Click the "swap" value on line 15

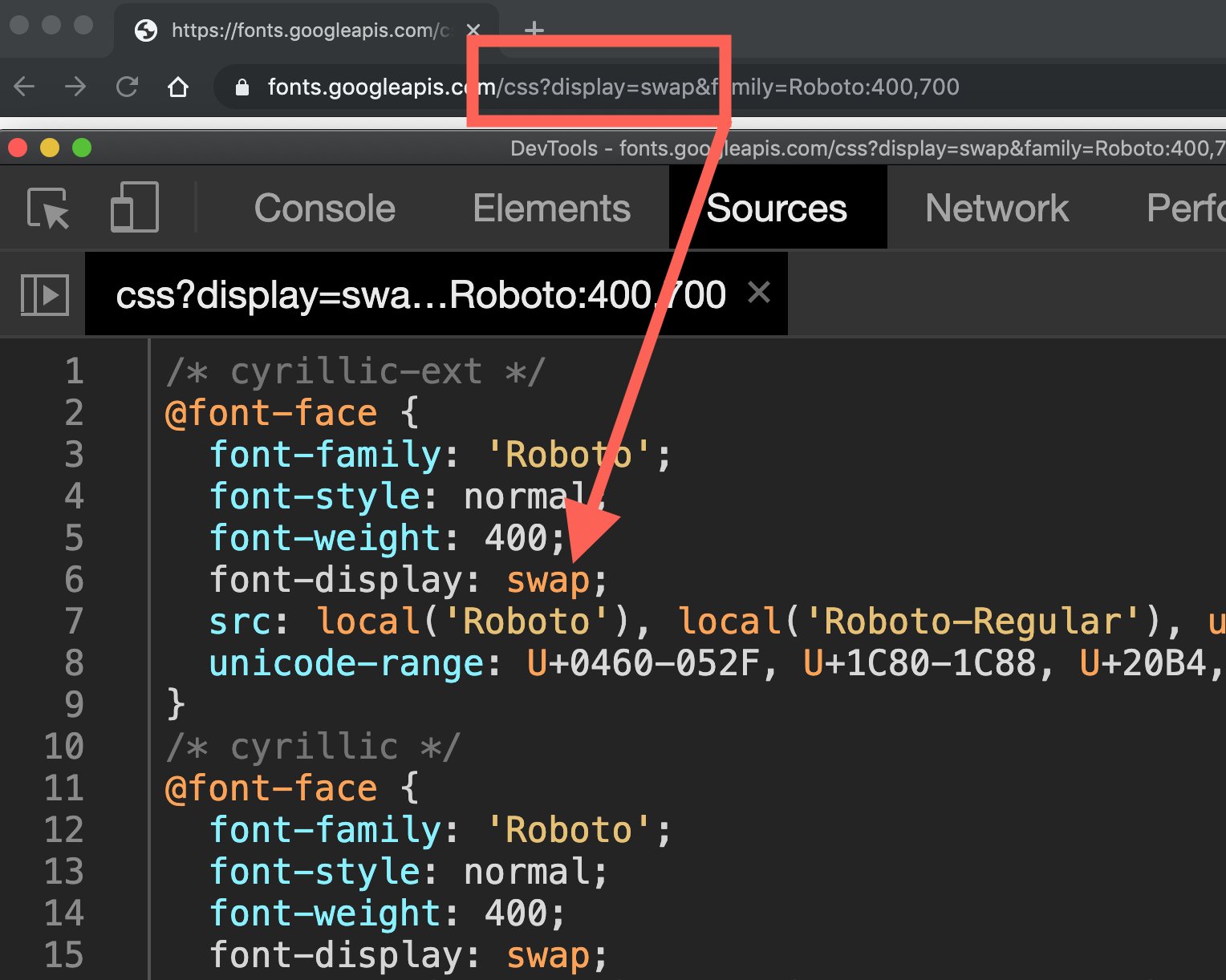tap(548, 956)
